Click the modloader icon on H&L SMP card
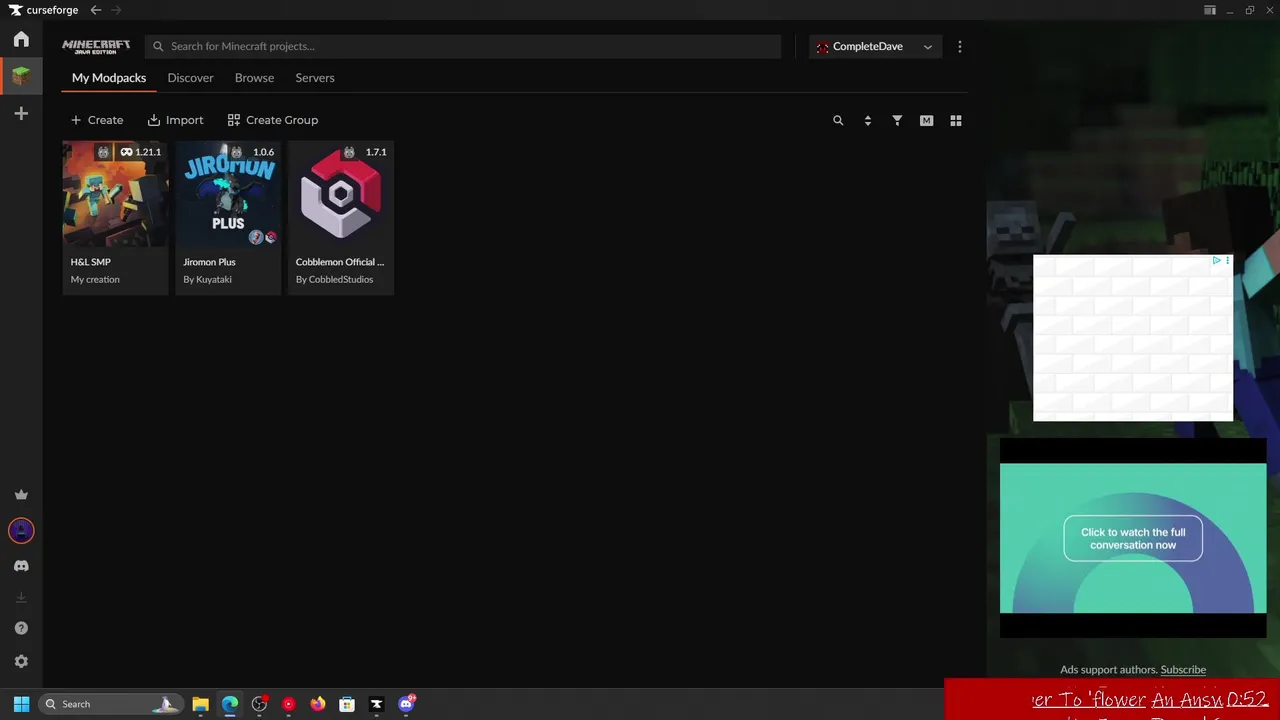 click(x=103, y=152)
